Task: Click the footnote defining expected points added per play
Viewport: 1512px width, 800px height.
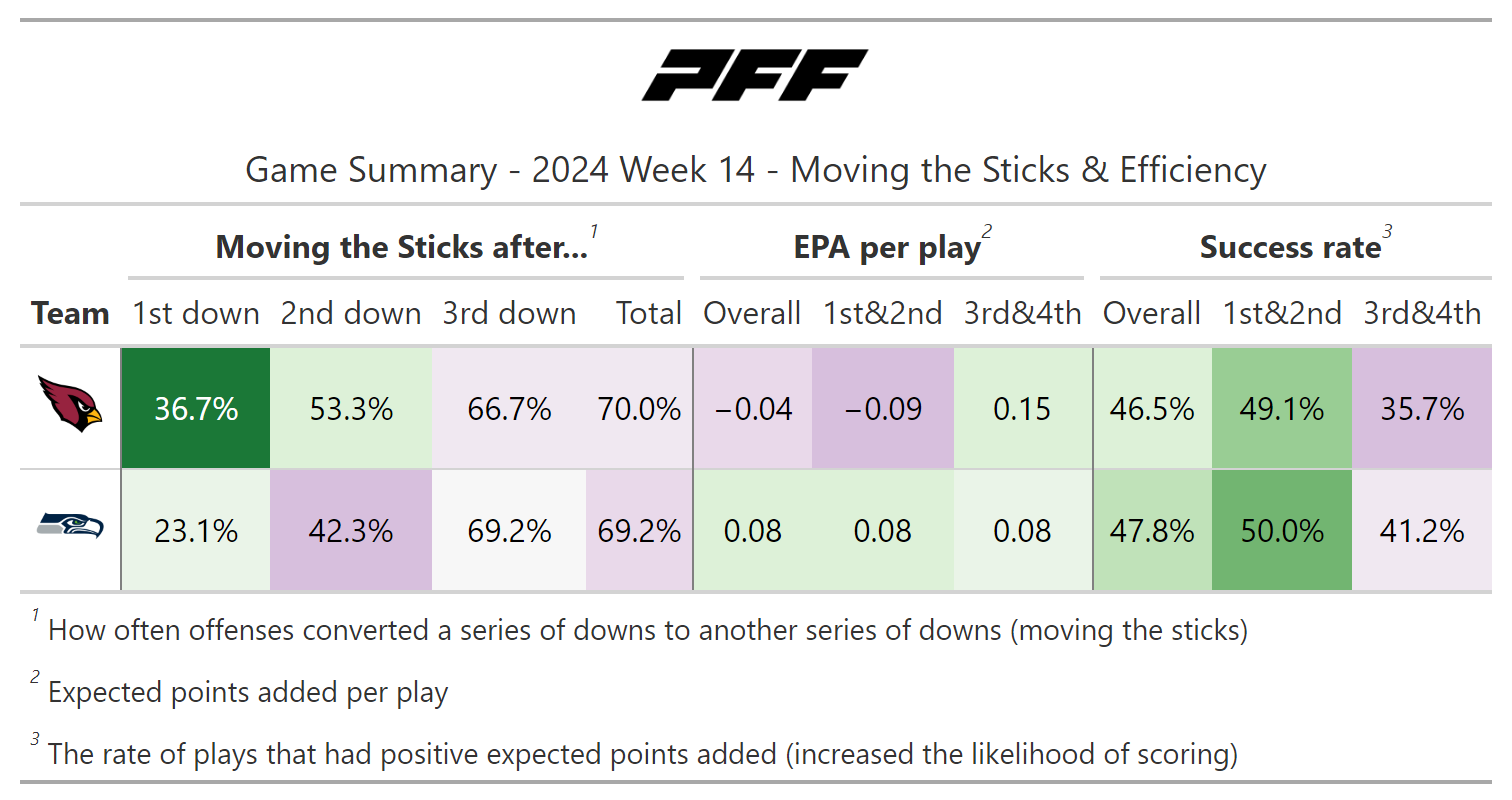Action: [248, 692]
